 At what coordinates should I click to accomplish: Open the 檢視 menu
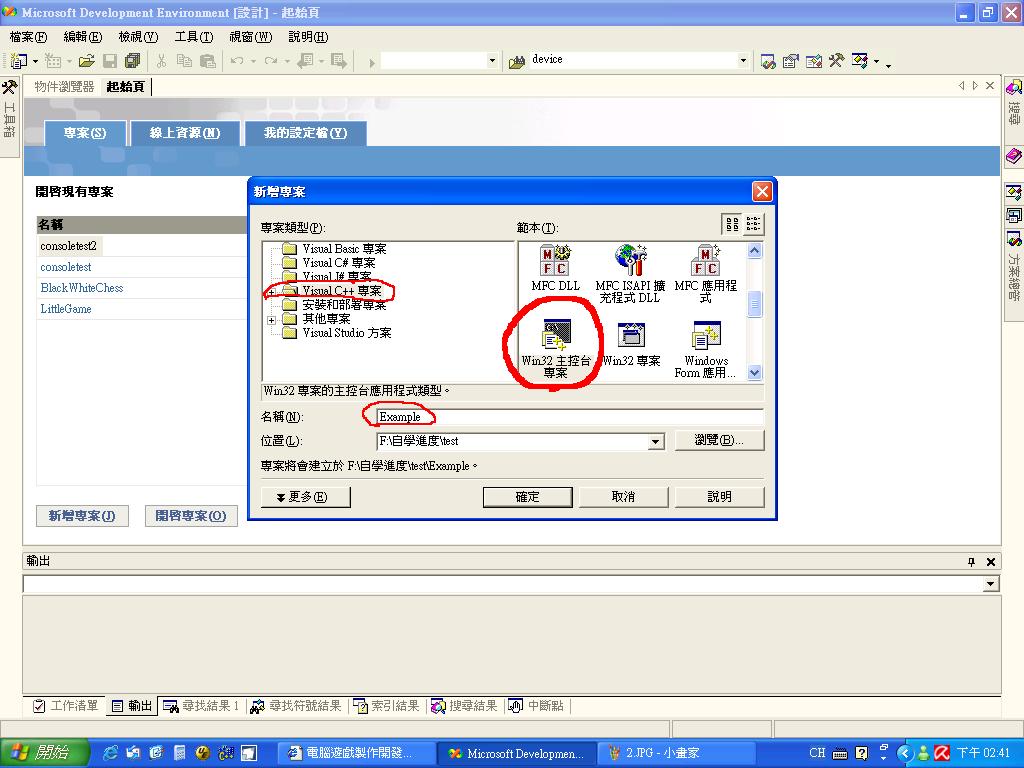138,37
